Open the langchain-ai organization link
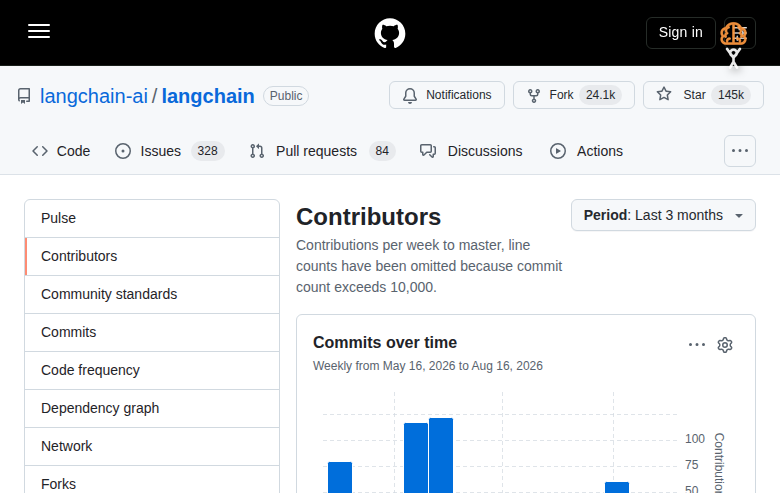Screen dimensions: 780x493 [94, 96]
